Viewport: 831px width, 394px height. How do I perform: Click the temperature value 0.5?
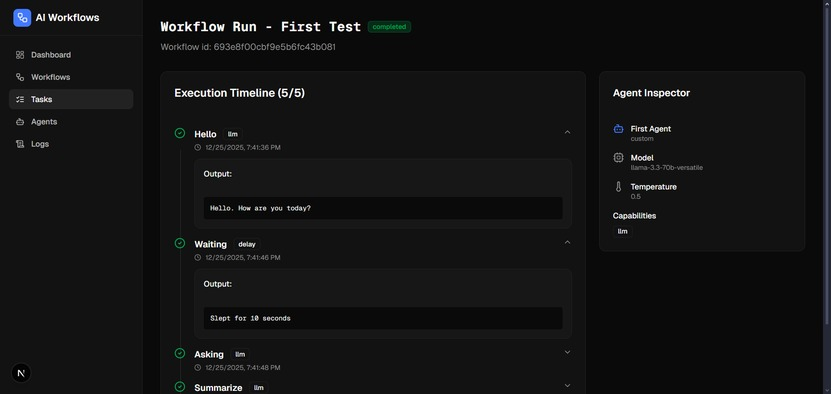click(635, 196)
